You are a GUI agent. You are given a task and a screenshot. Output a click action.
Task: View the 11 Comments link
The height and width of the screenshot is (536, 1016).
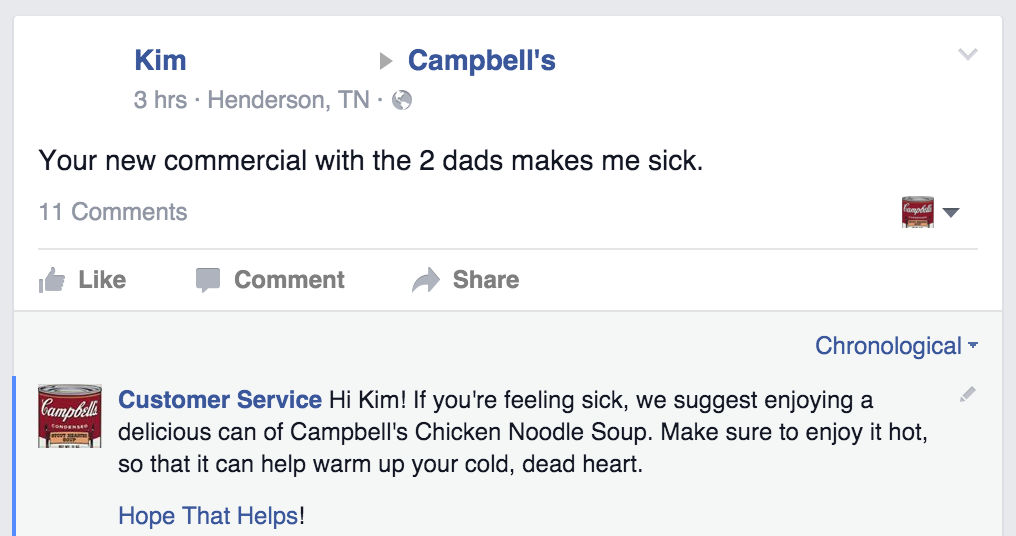(x=113, y=212)
